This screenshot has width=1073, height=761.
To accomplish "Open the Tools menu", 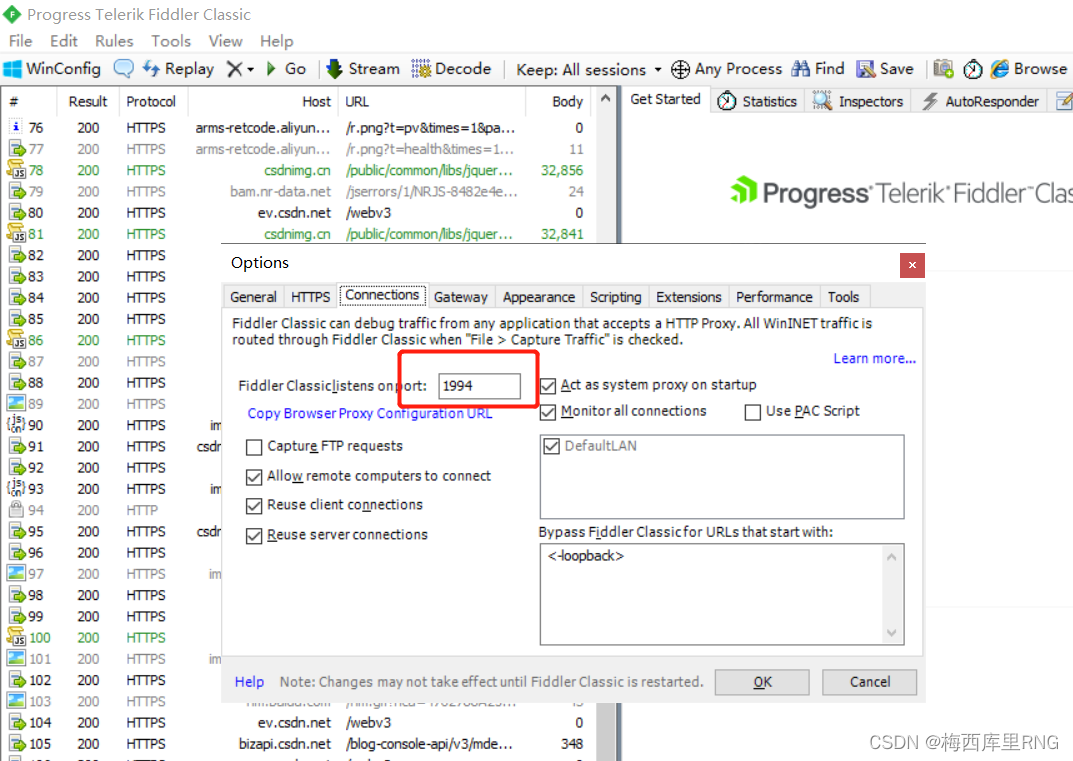I will pos(171,41).
